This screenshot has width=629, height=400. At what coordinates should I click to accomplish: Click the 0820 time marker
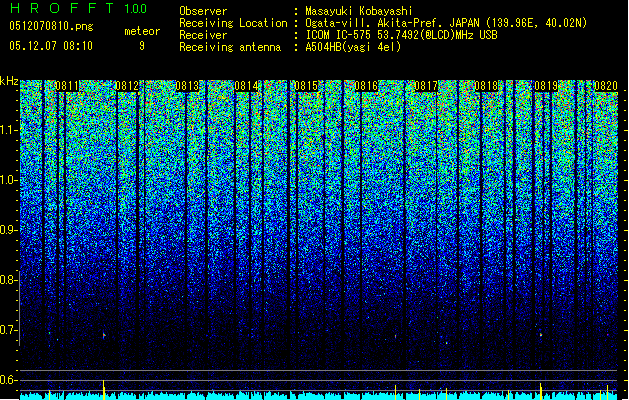point(606,86)
